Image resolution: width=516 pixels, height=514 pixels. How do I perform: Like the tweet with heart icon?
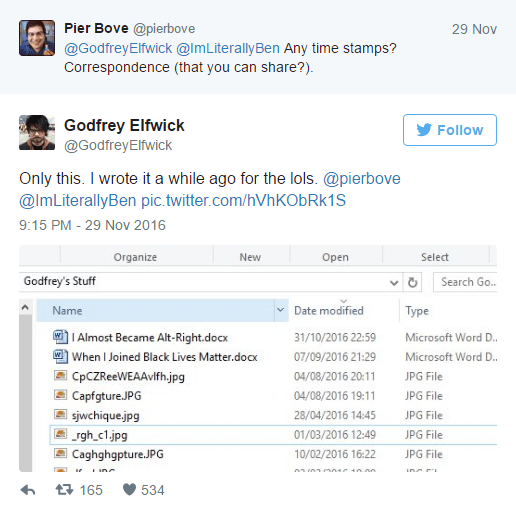click(x=129, y=490)
